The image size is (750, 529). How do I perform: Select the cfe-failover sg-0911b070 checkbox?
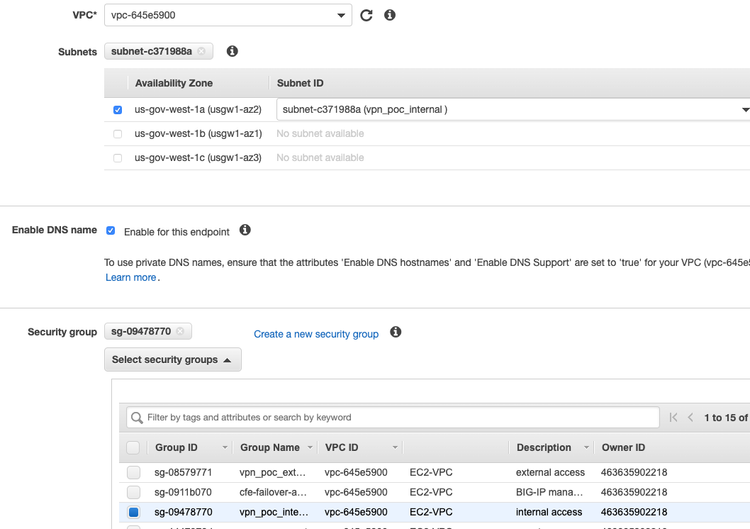134,492
